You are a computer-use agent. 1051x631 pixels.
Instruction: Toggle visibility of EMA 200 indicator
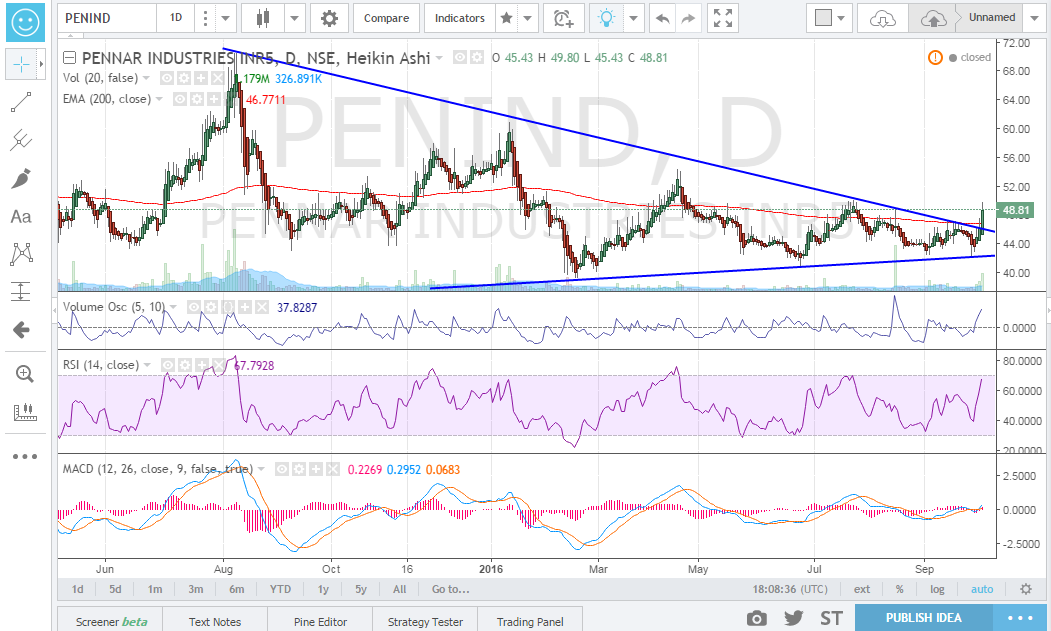tap(180, 99)
